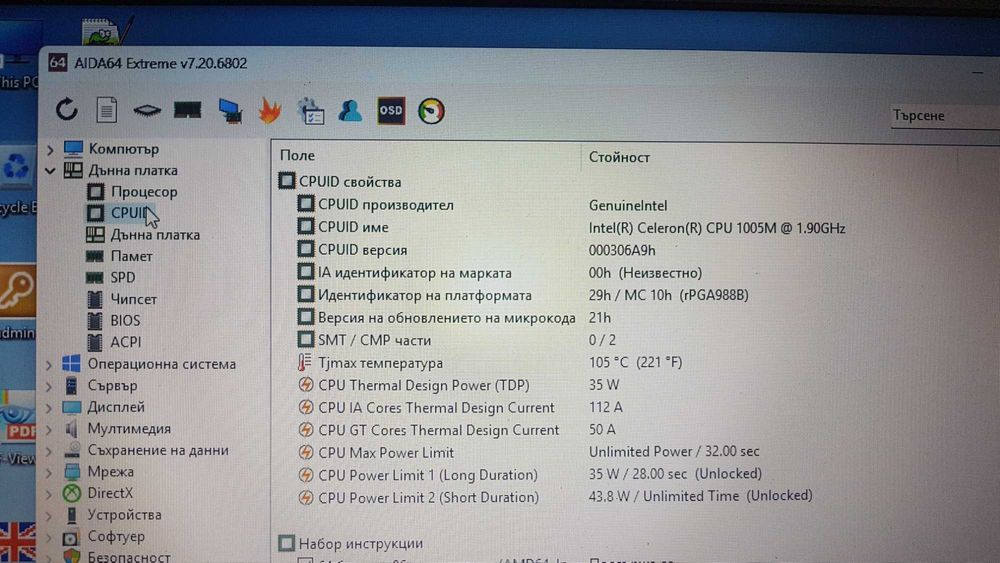1000x563 pixels.
Task: Expand the Компютър tree node
Action: [x=50, y=149]
